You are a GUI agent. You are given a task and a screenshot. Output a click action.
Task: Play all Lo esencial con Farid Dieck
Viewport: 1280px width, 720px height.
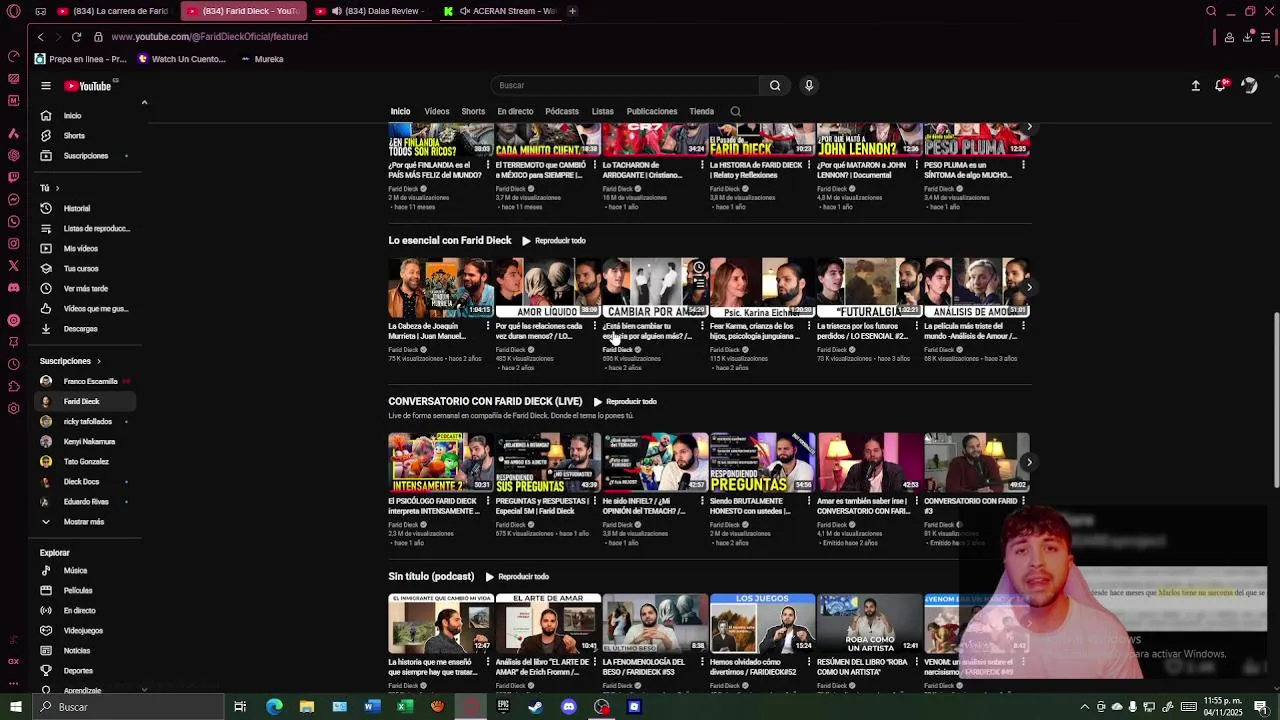tap(553, 241)
